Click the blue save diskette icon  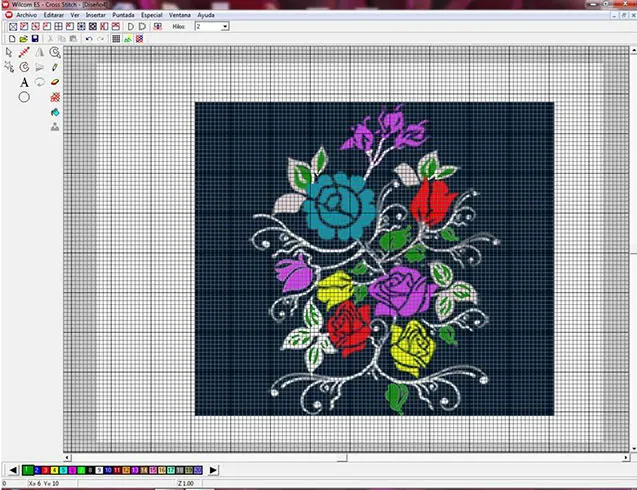pyautogui.click(x=35, y=39)
